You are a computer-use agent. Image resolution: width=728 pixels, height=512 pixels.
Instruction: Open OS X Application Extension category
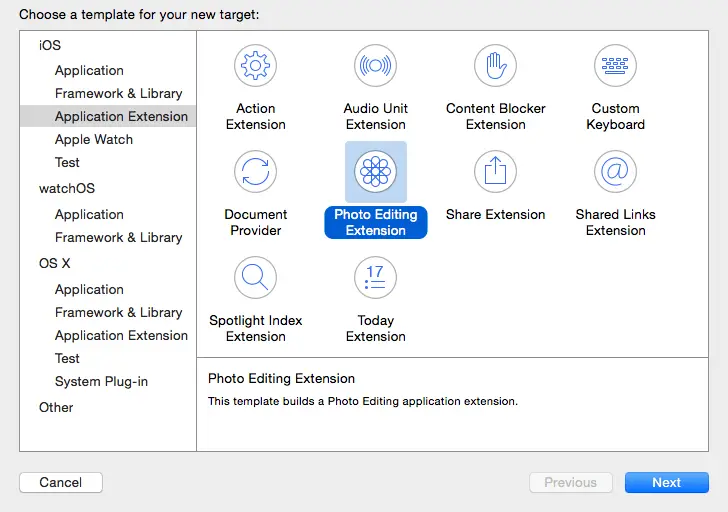point(121,336)
